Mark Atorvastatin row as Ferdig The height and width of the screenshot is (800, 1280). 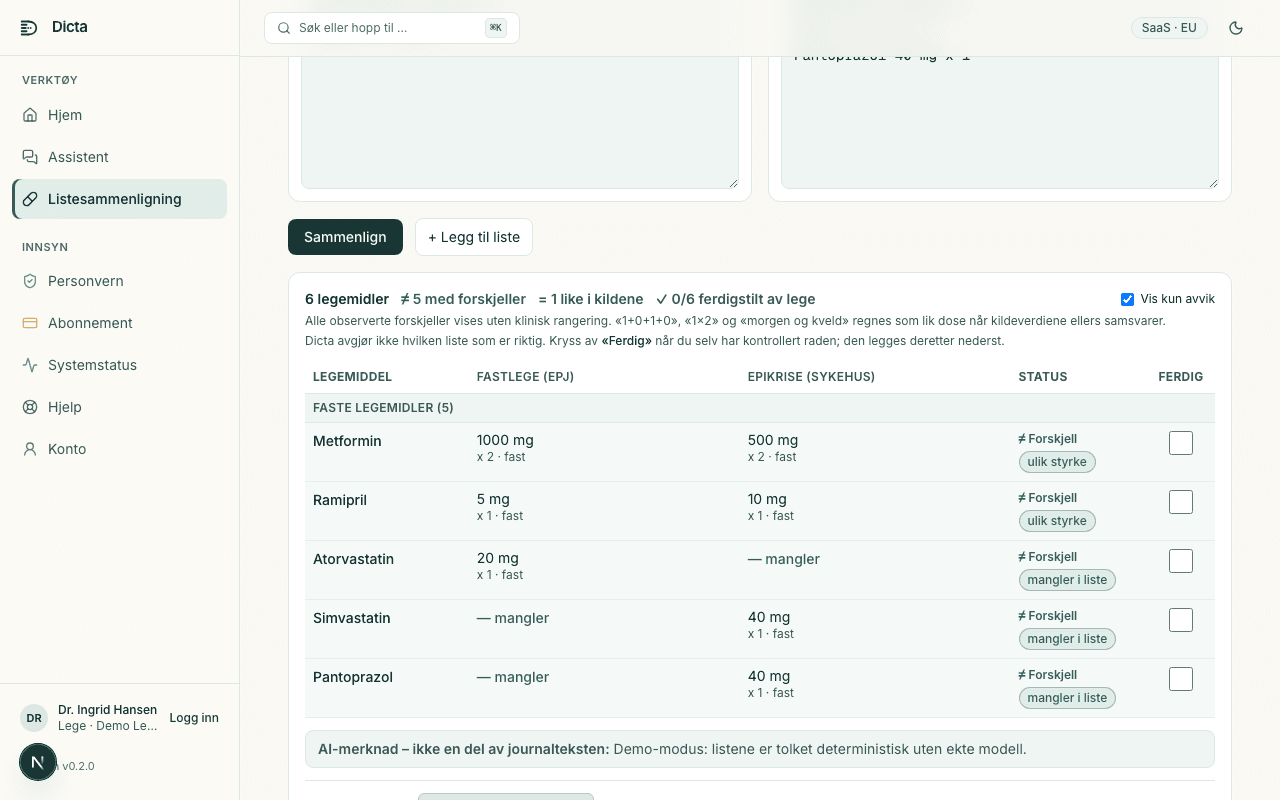click(x=1181, y=561)
